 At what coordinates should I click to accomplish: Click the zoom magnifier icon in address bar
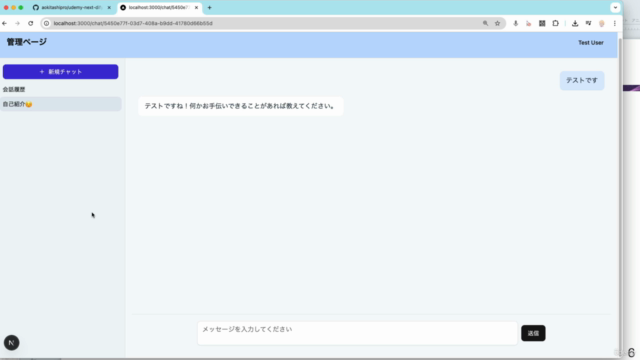coord(485,23)
